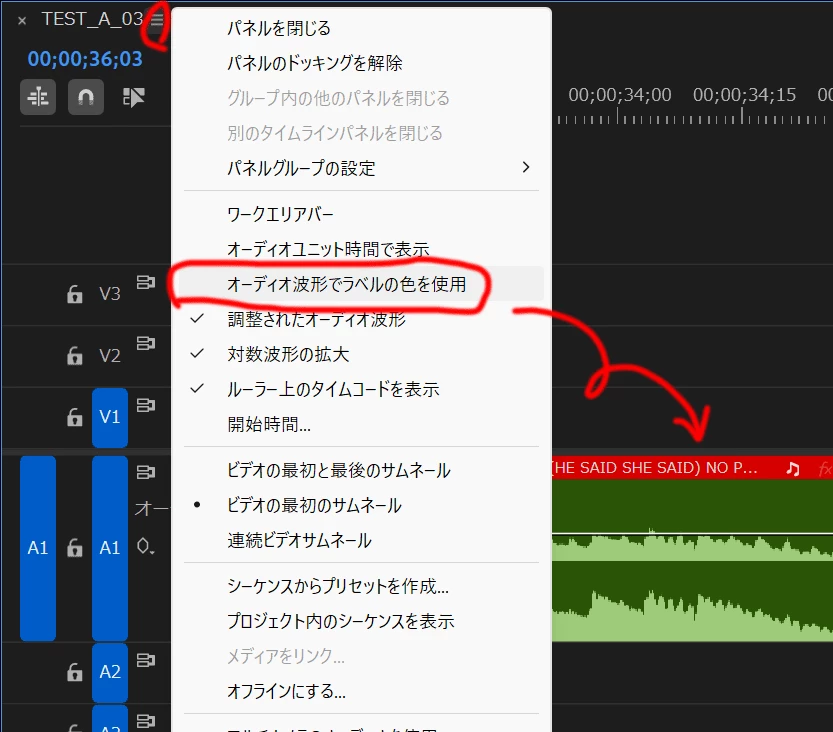Toggle Linked Selection icon
This screenshot has height=732, width=833.
(x=133, y=97)
